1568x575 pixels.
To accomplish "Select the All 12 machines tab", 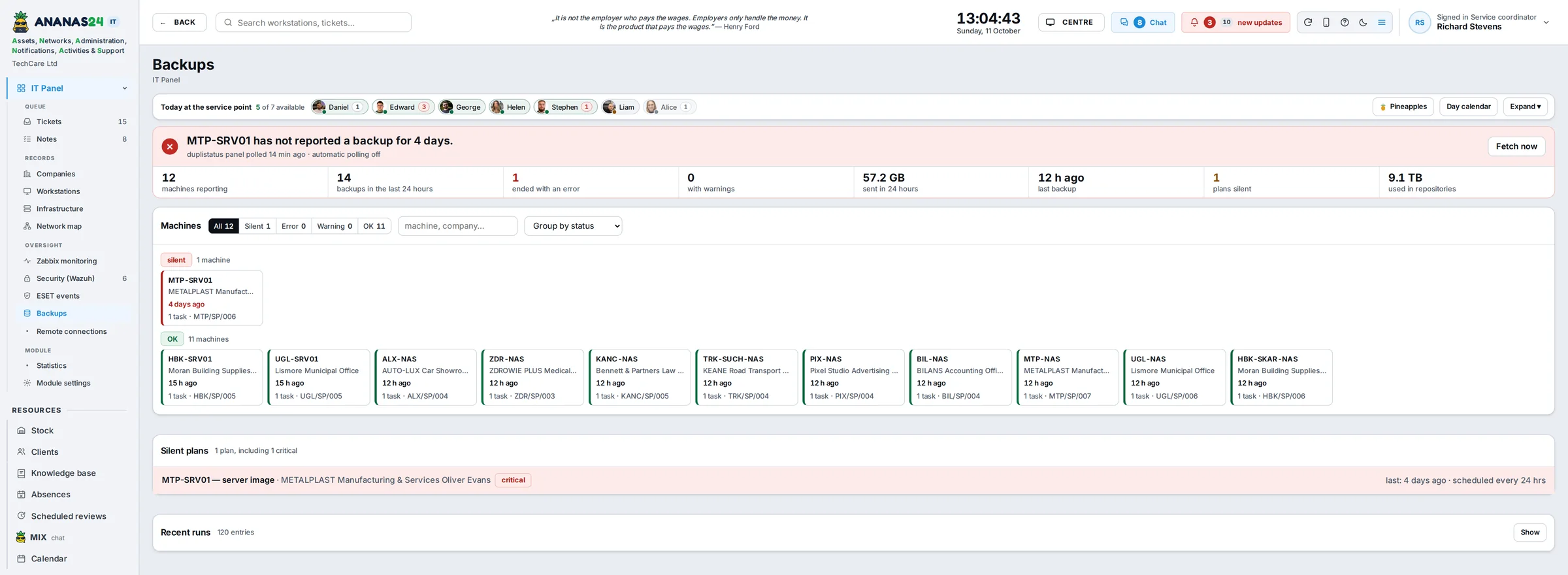I will click(223, 226).
